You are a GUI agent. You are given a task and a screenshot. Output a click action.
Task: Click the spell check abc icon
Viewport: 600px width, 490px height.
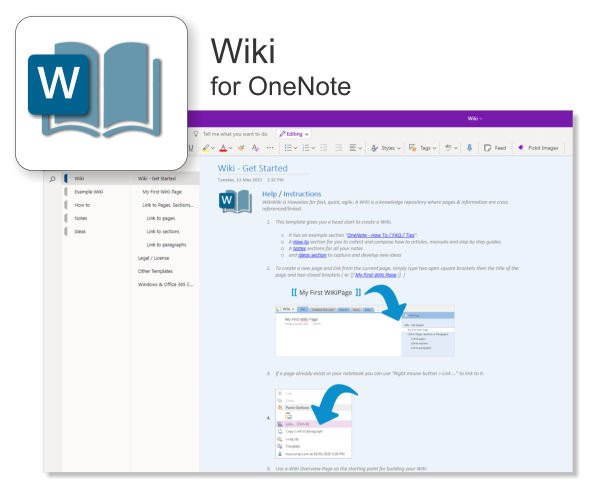point(448,148)
